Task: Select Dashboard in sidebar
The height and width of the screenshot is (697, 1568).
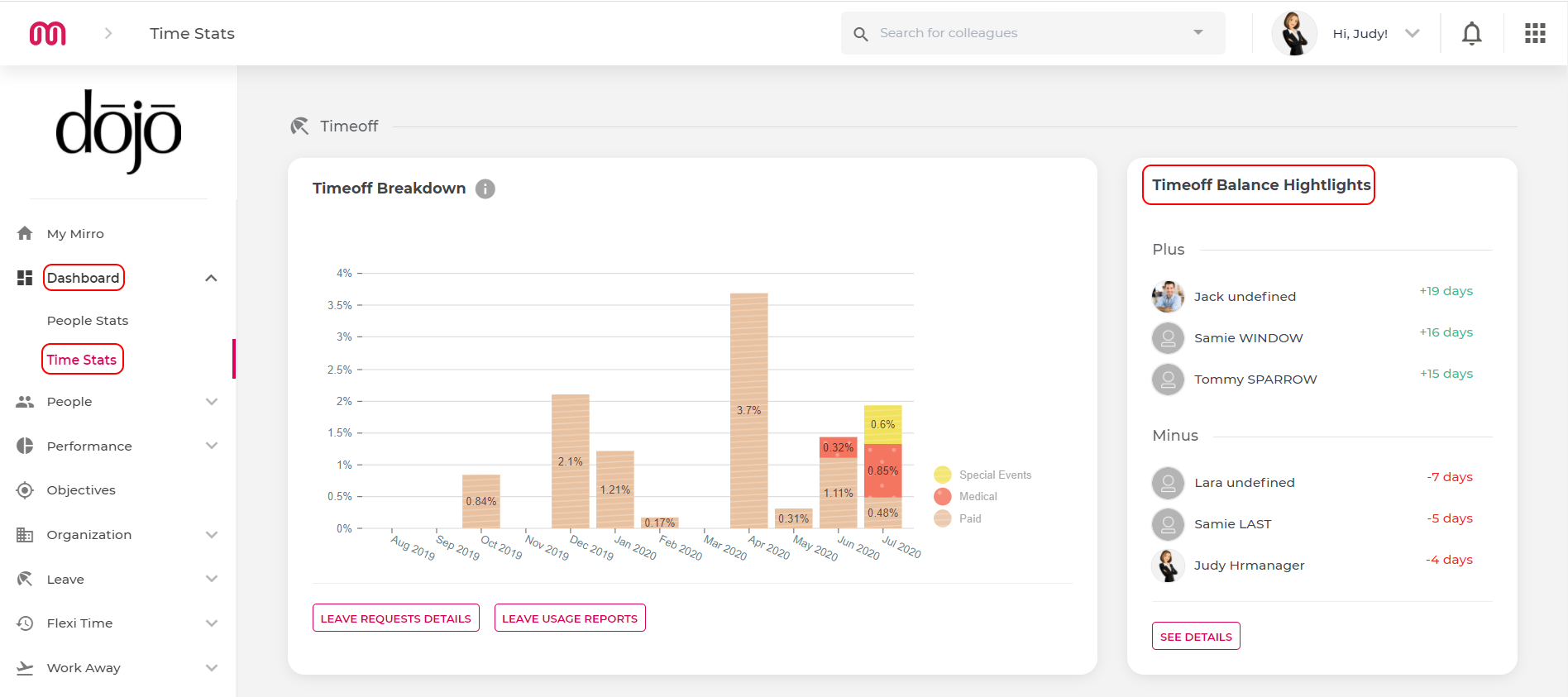Action: pos(83,278)
